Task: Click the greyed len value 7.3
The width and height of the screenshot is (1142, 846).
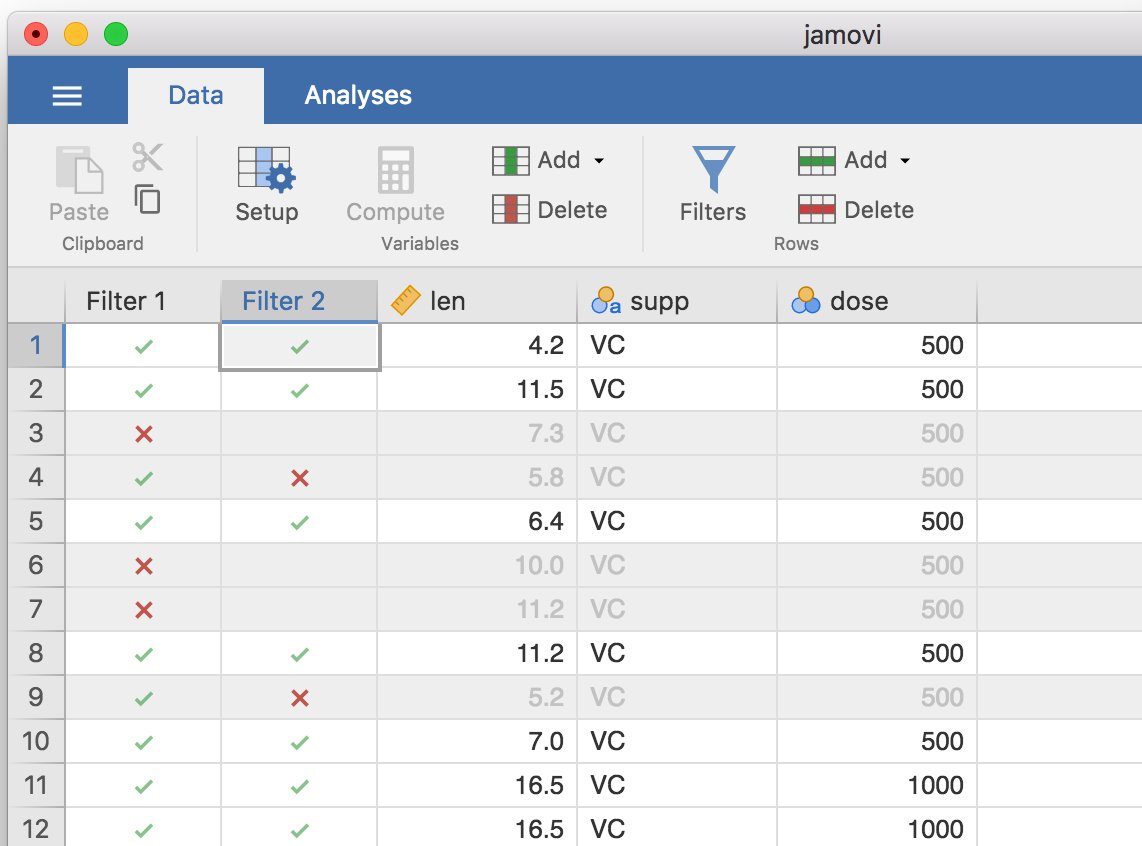Action: tap(546, 433)
